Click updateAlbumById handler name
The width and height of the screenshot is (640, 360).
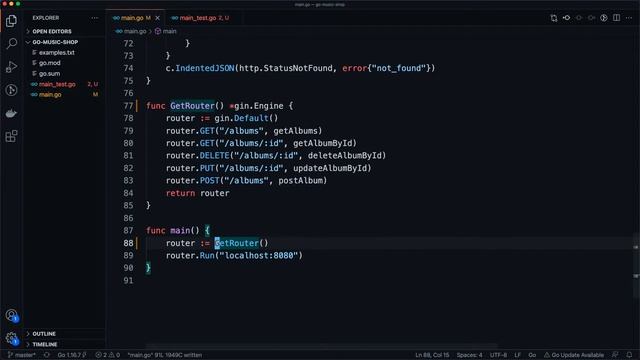330,168
